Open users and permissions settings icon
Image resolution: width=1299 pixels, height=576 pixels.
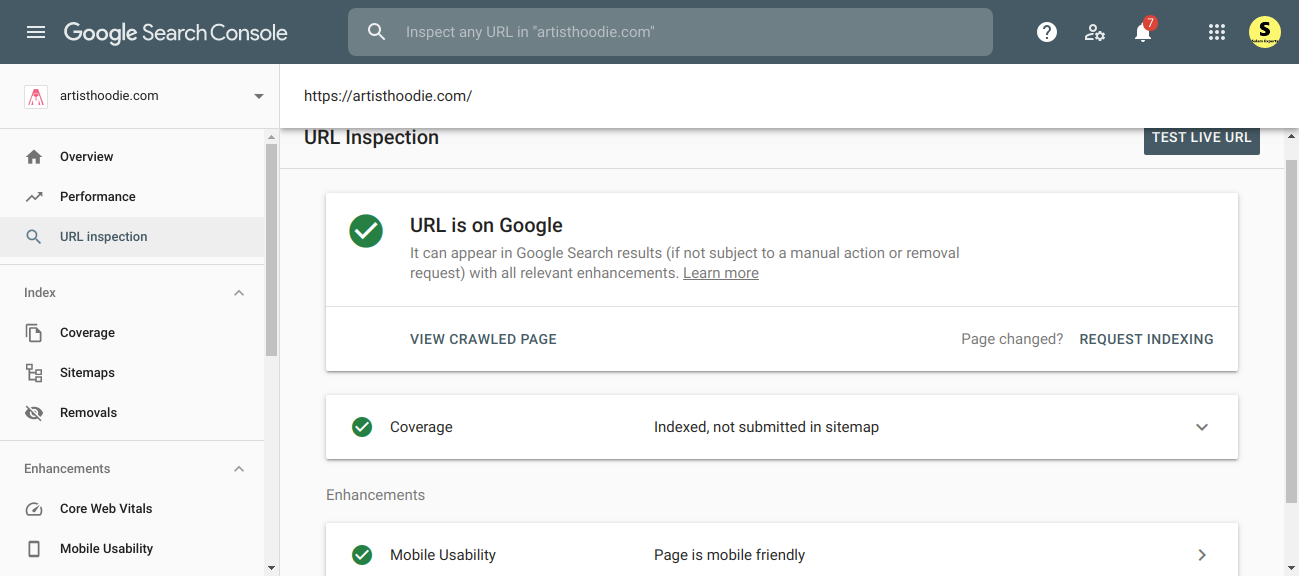(1095, 32)
